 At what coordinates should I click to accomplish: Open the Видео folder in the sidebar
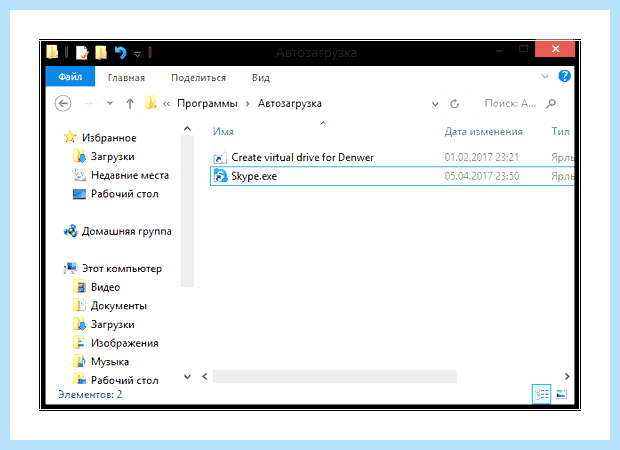tap(105, 287)
